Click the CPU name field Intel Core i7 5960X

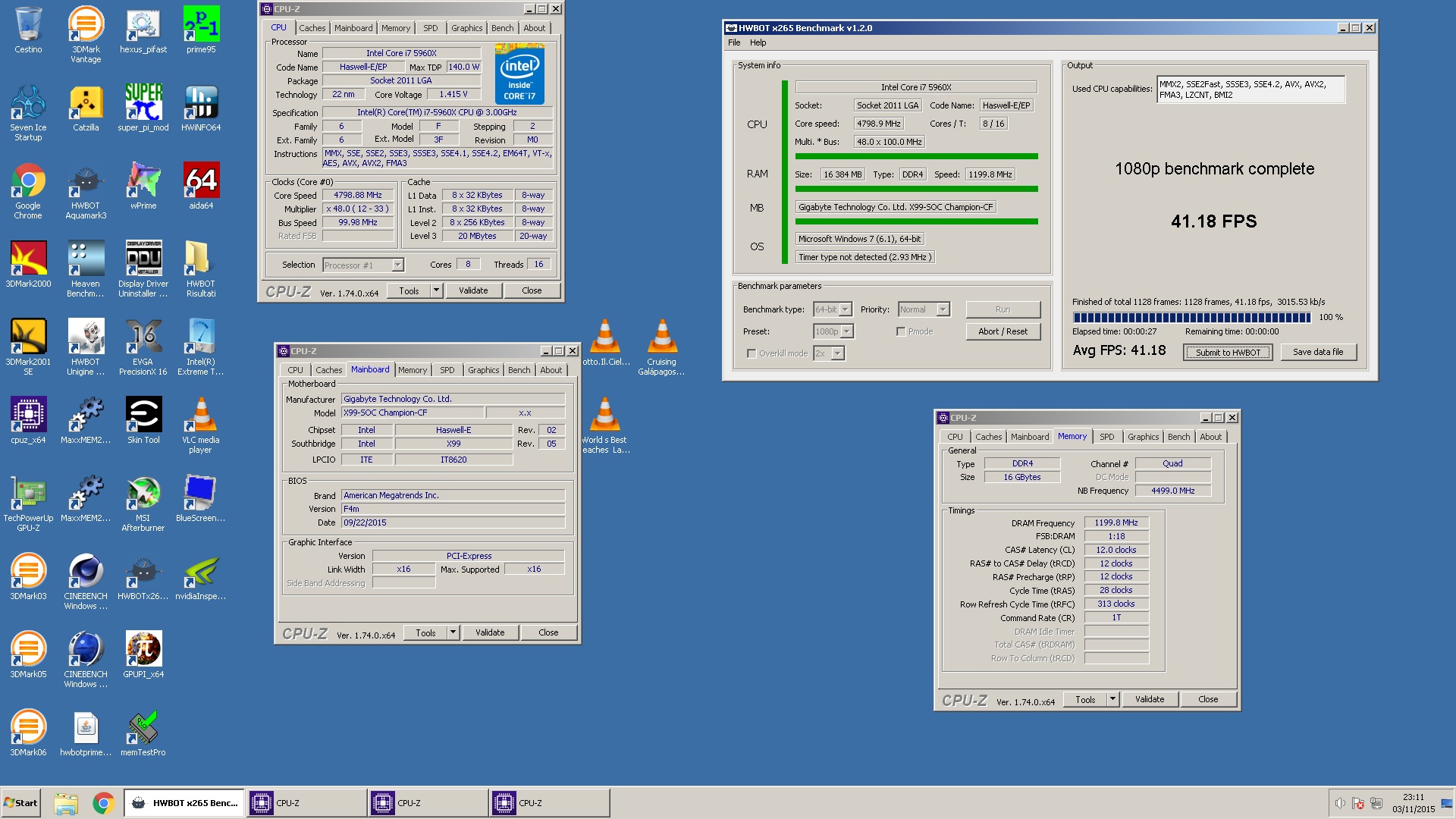click(x=916, y=87)
